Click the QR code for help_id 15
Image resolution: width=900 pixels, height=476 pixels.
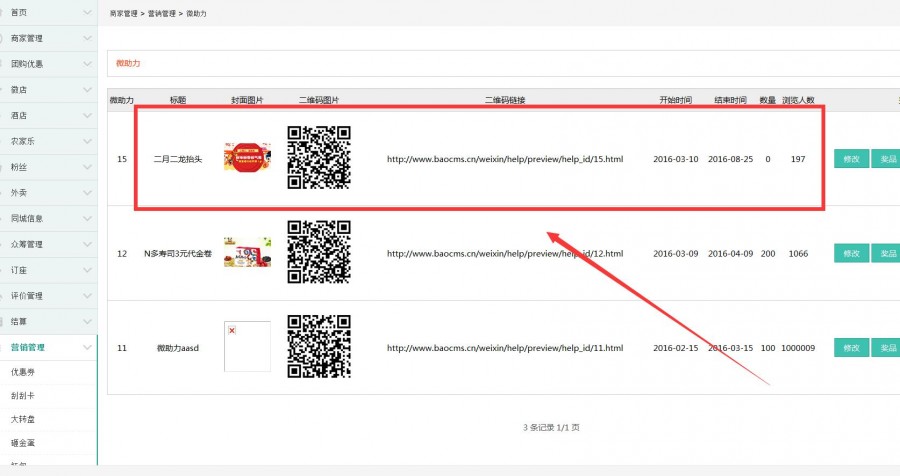click(319, 158)
